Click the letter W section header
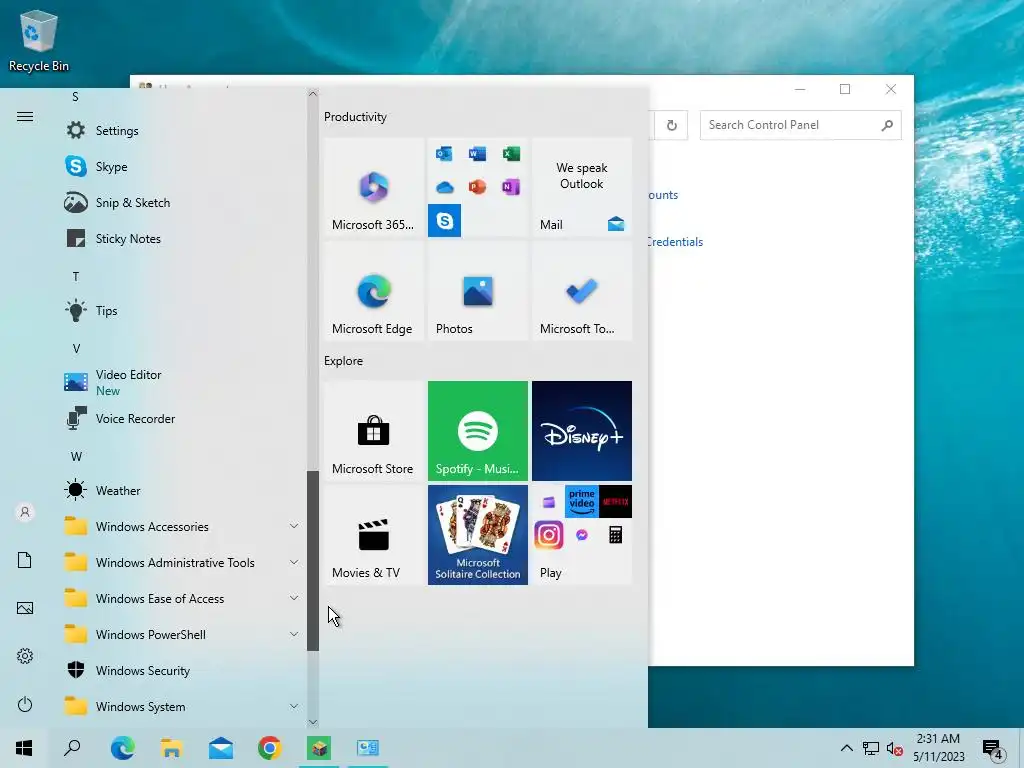 point(76,456)
